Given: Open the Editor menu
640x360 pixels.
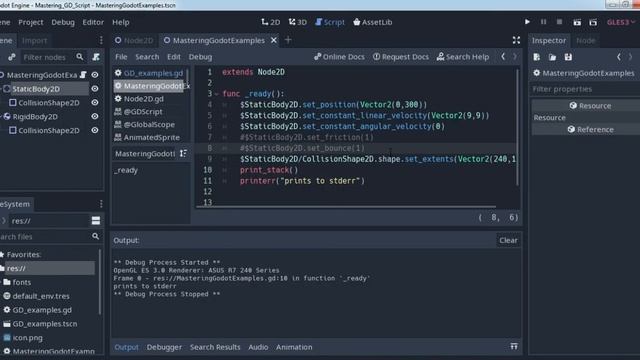Looking at the screenshot, I should 93,22.
